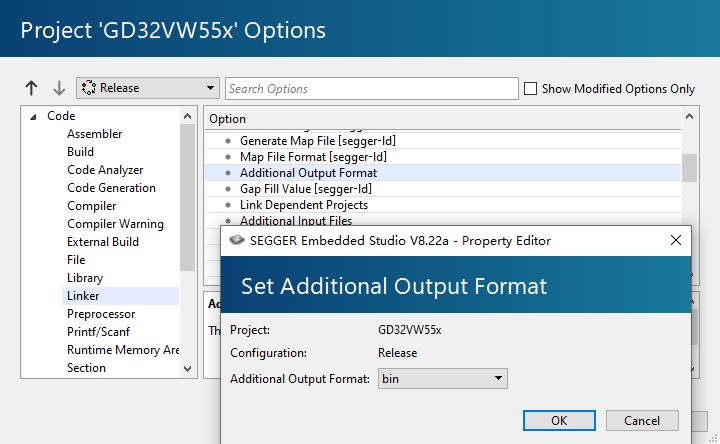Screen dimensions: 720x444
Task: Collapse the Code tree node
Action: [33, 116]
